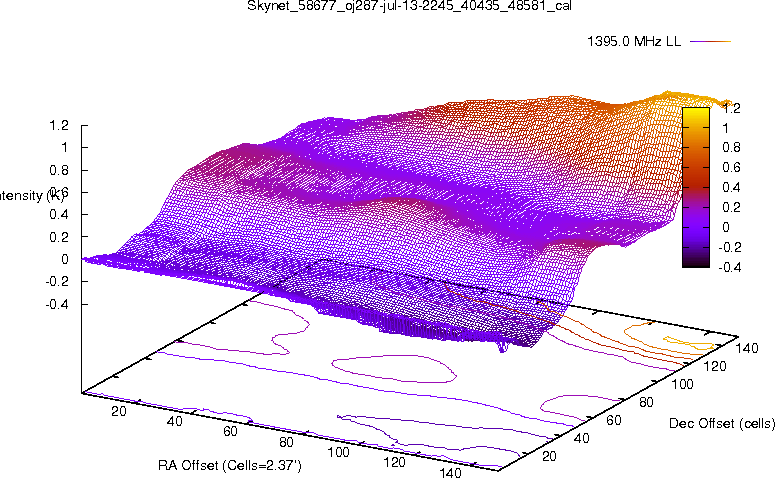Select the legend label 1395.0 MHz LL
This screenshot has width=775, height=478.
point(634,42)
